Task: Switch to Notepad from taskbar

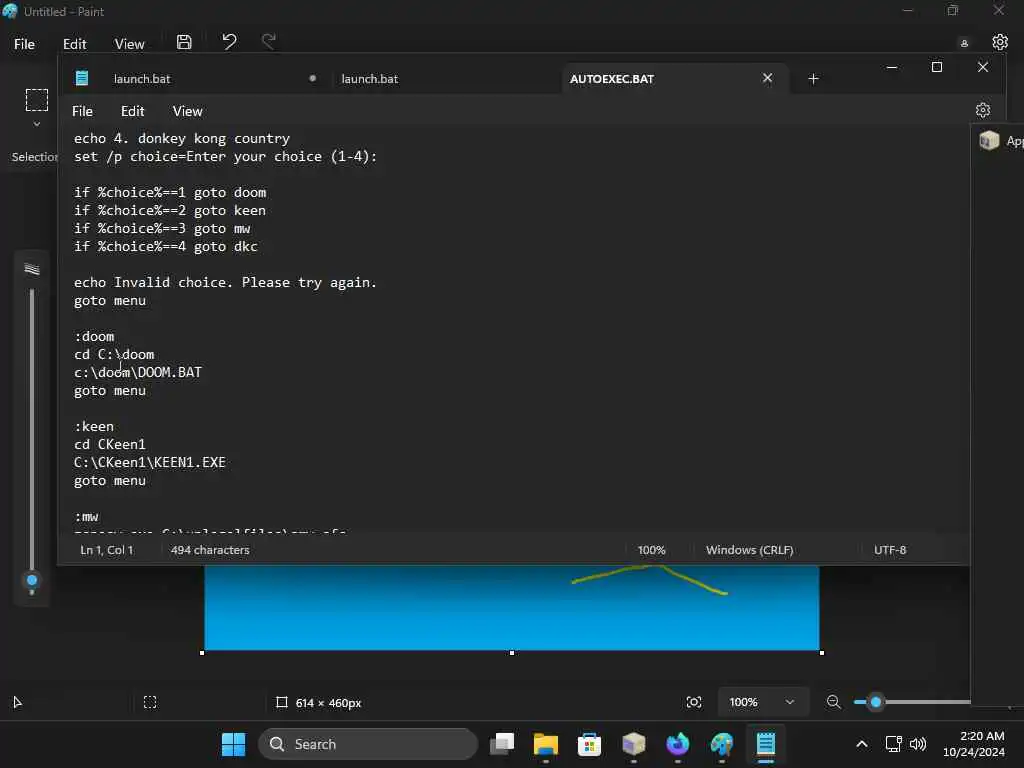Action: 765,744
